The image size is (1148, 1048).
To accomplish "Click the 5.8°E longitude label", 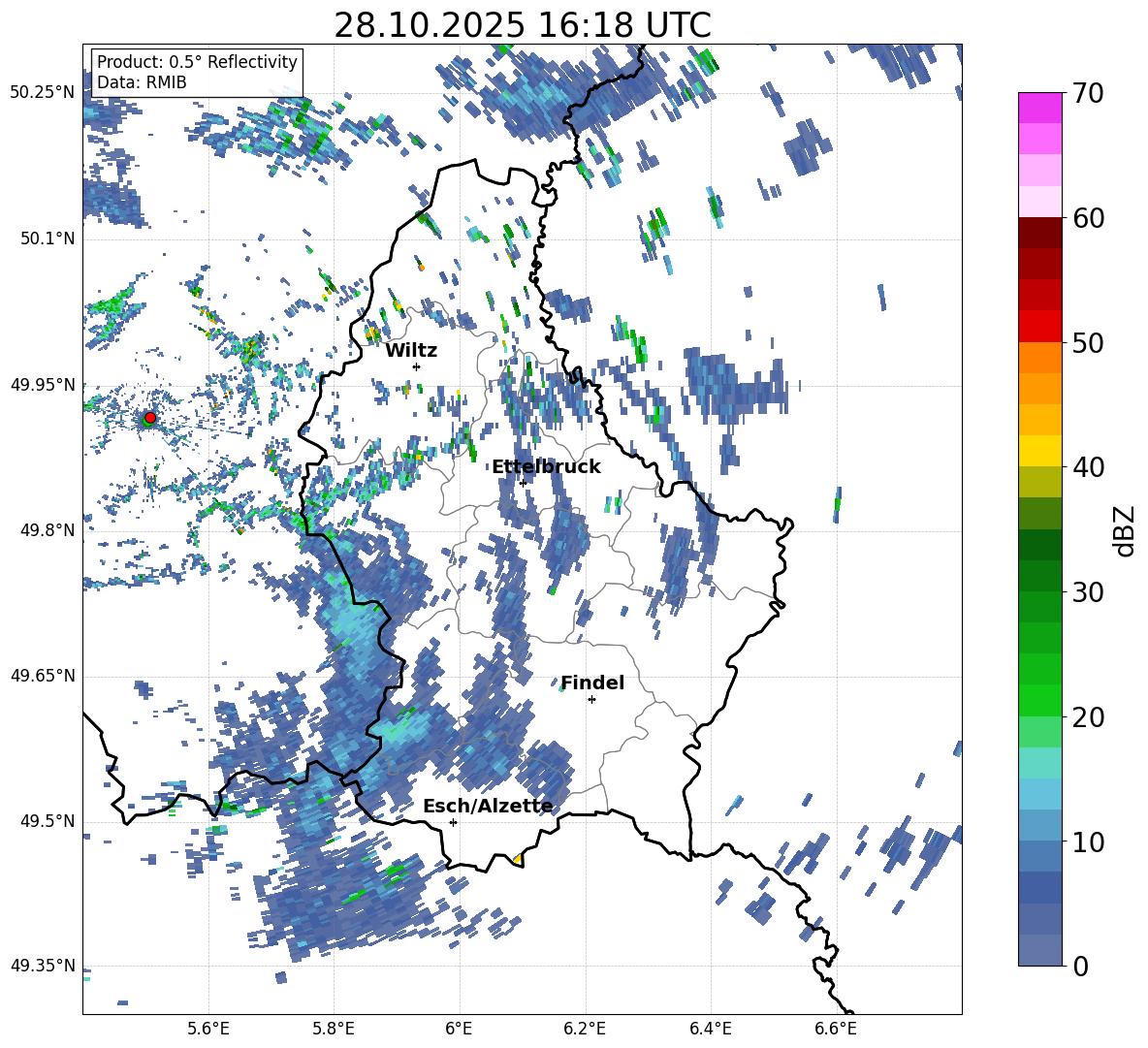I will [x=334, y=1029].
